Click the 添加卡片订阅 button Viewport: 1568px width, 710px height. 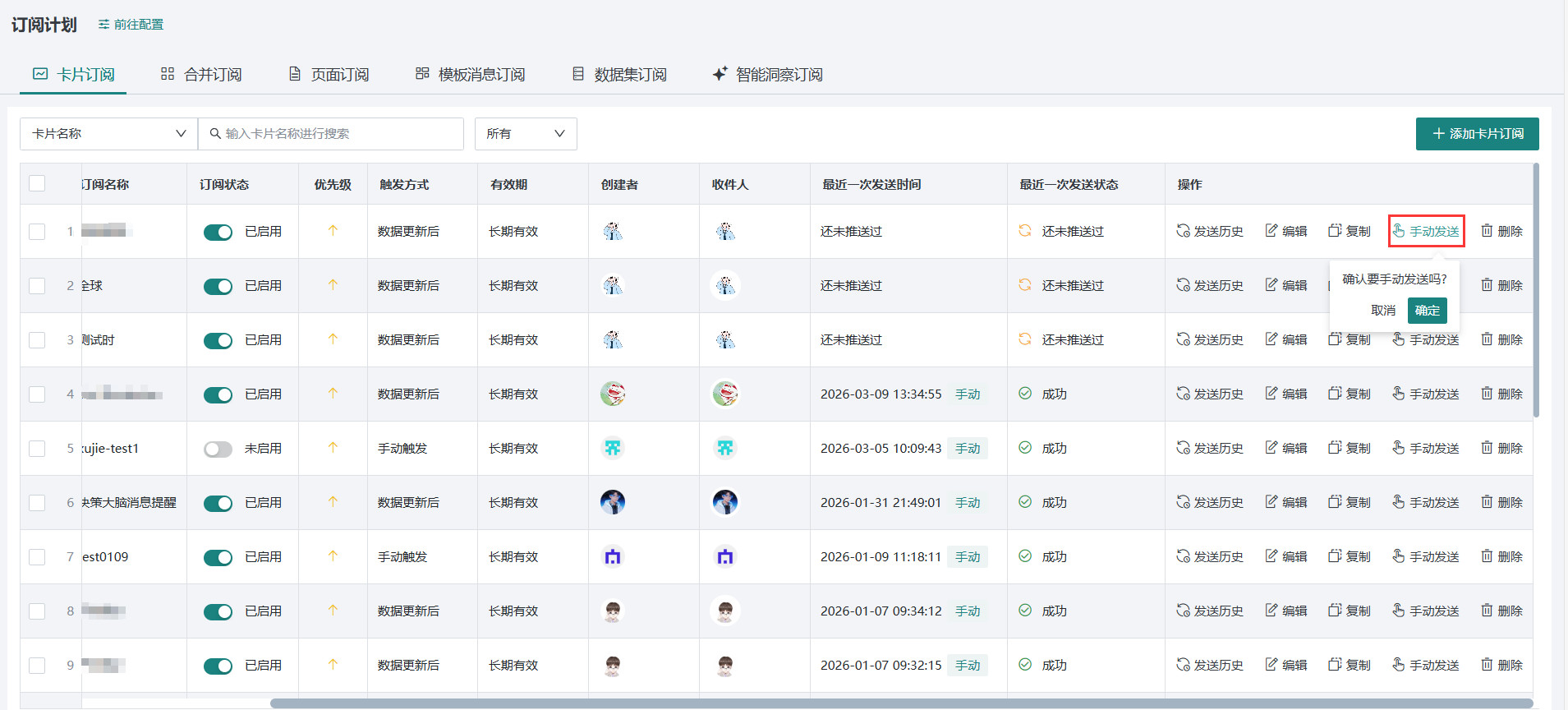tap(1478, 133)
